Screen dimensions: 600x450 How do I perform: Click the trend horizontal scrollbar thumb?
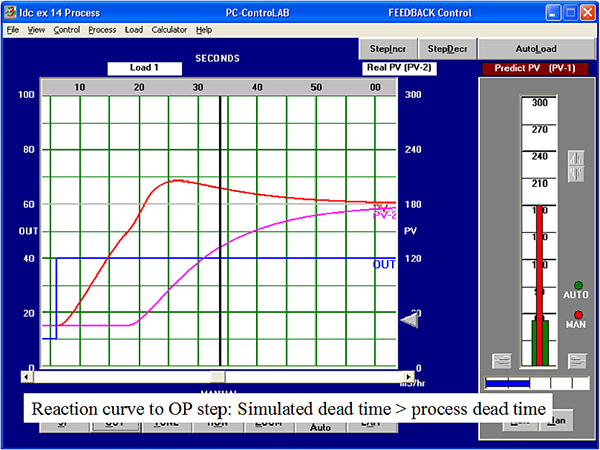pos(218,377)
